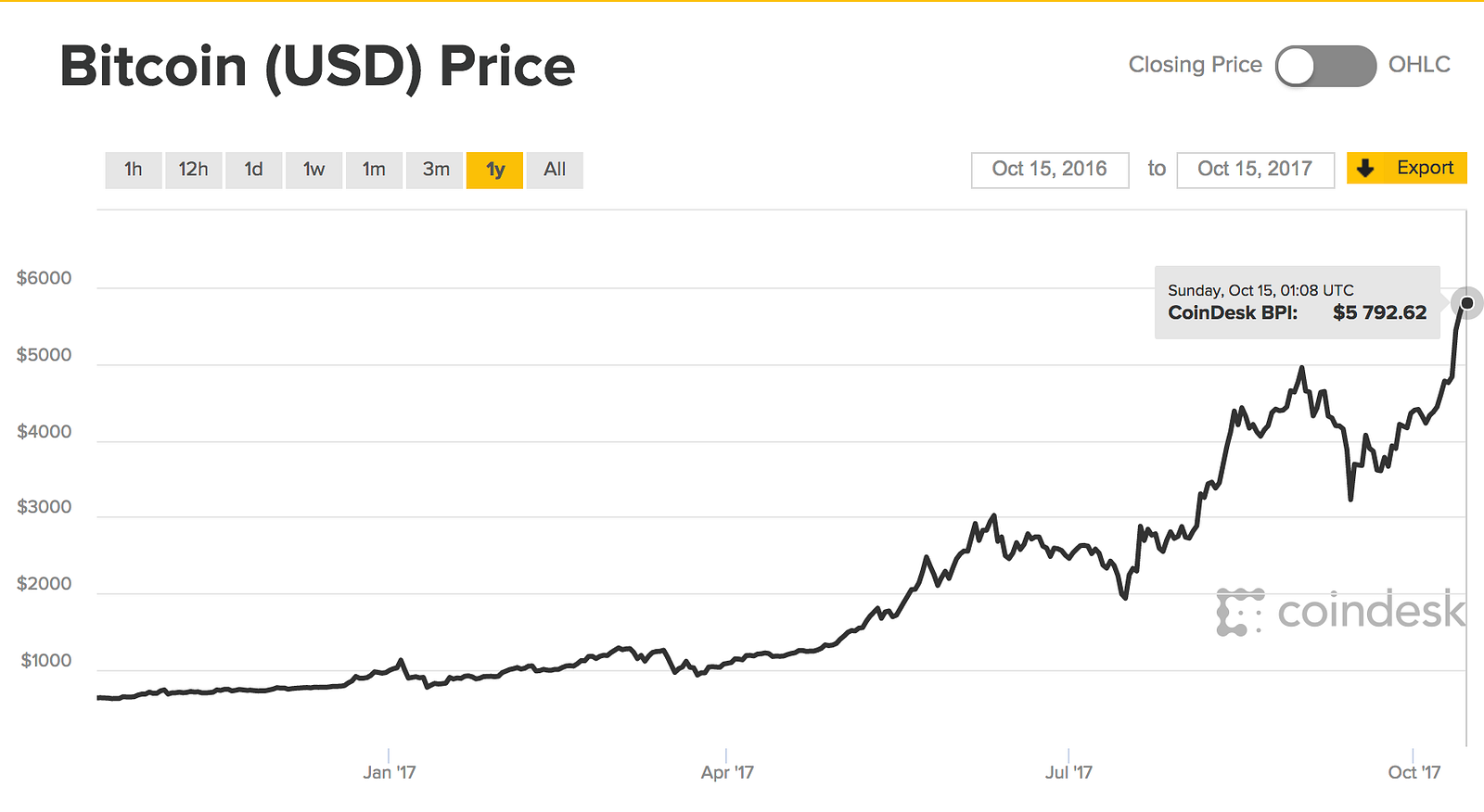This screenshot has height=812, width=1484.
Task: Open the start date field Oct 15, 2016
Action: tap(1049, 170)
